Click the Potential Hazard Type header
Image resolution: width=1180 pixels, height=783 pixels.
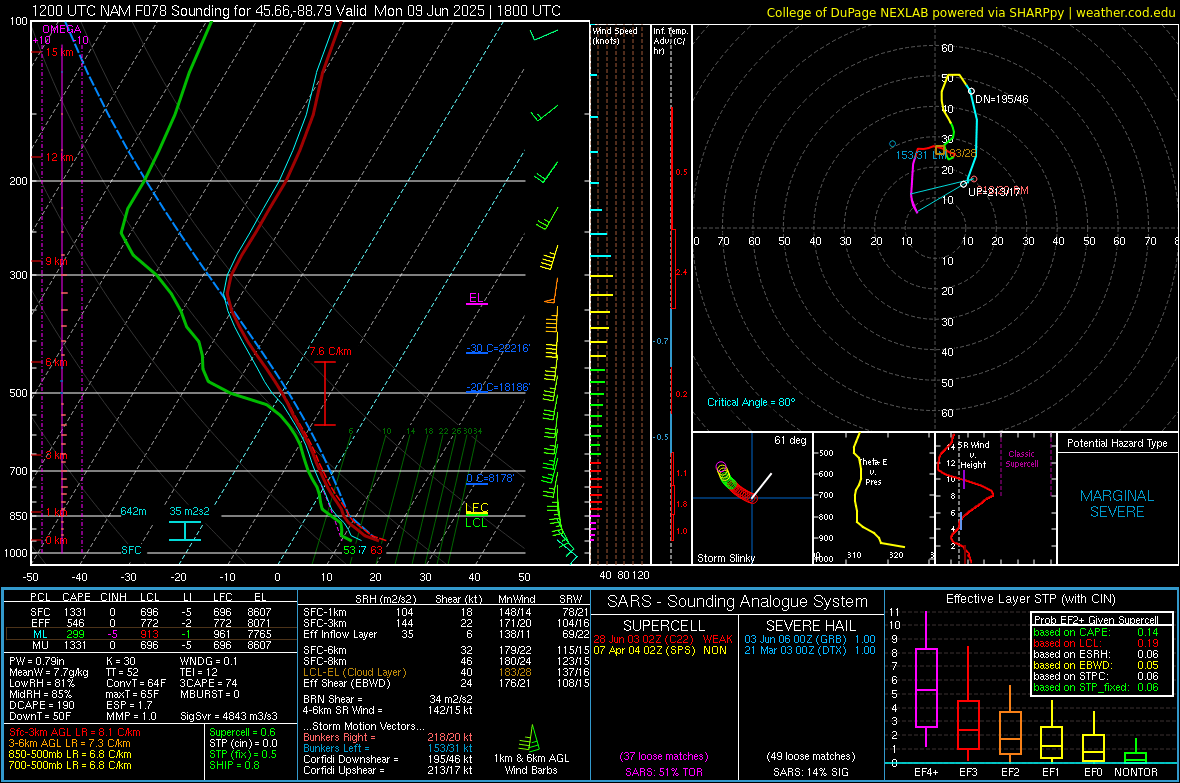tap(1117, 443)
